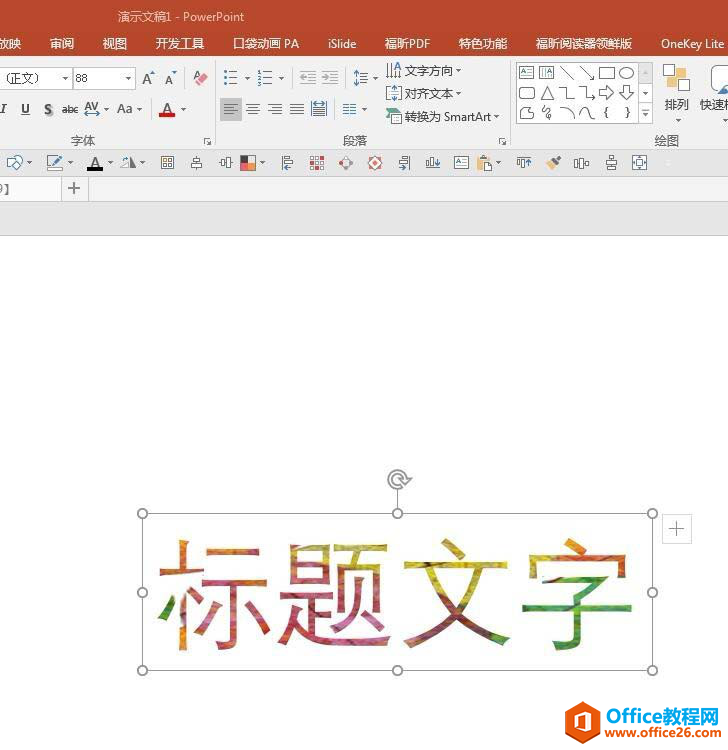Justify the text
Screen dimensions: 728x750
[297, 110]
